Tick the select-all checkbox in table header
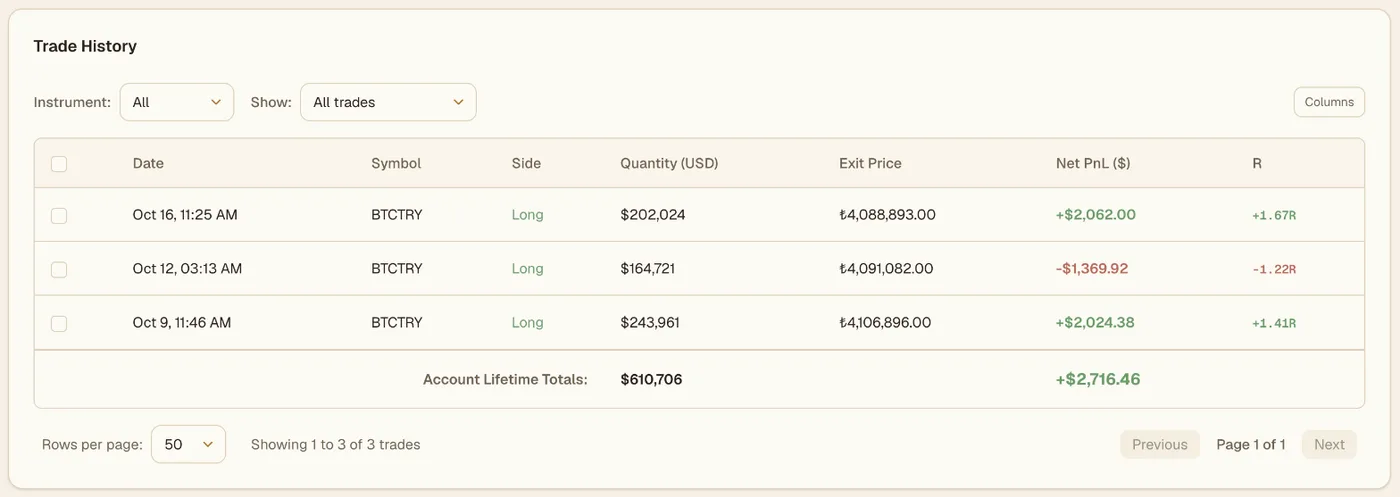Image resolution: width=1400 pixels, height=497 pixels. click(x=59, y=164)
